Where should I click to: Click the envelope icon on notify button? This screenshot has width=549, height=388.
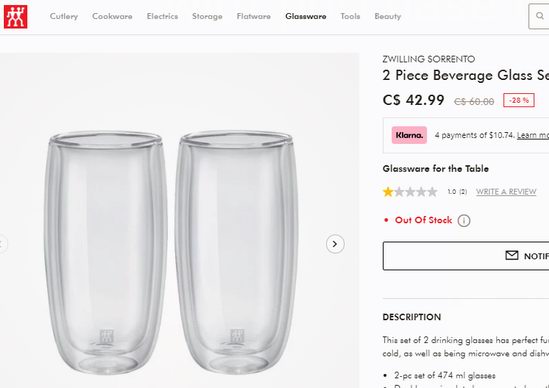coord(512,256)
